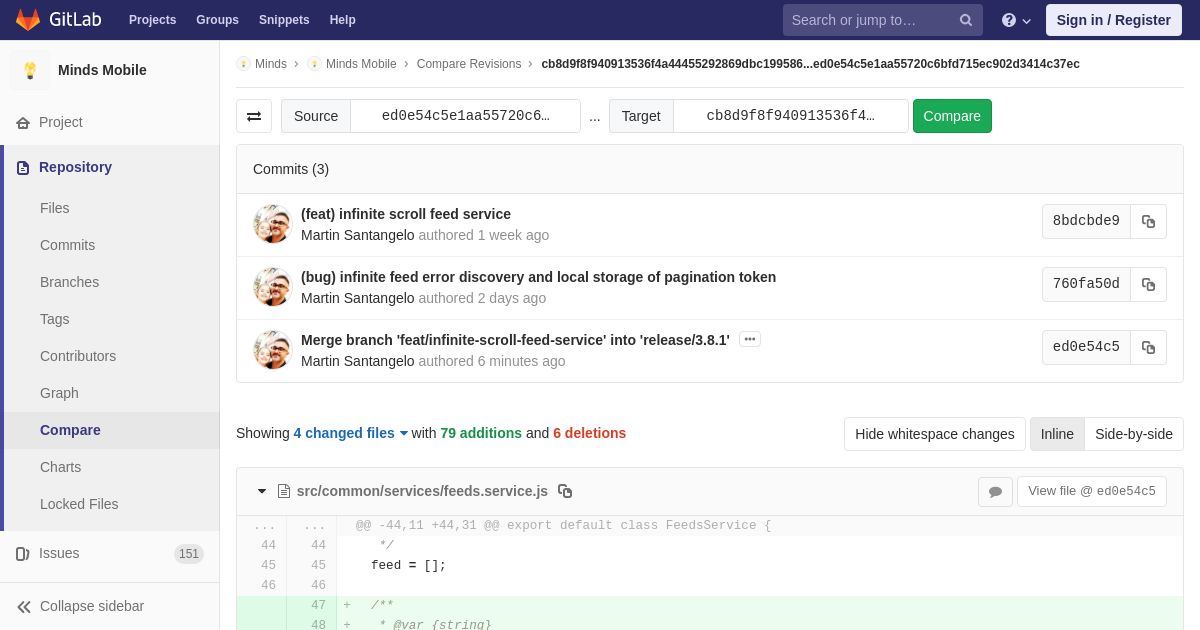Open GitLab logo home page
Screen dimensions: 1200x630
click(57, 20)
